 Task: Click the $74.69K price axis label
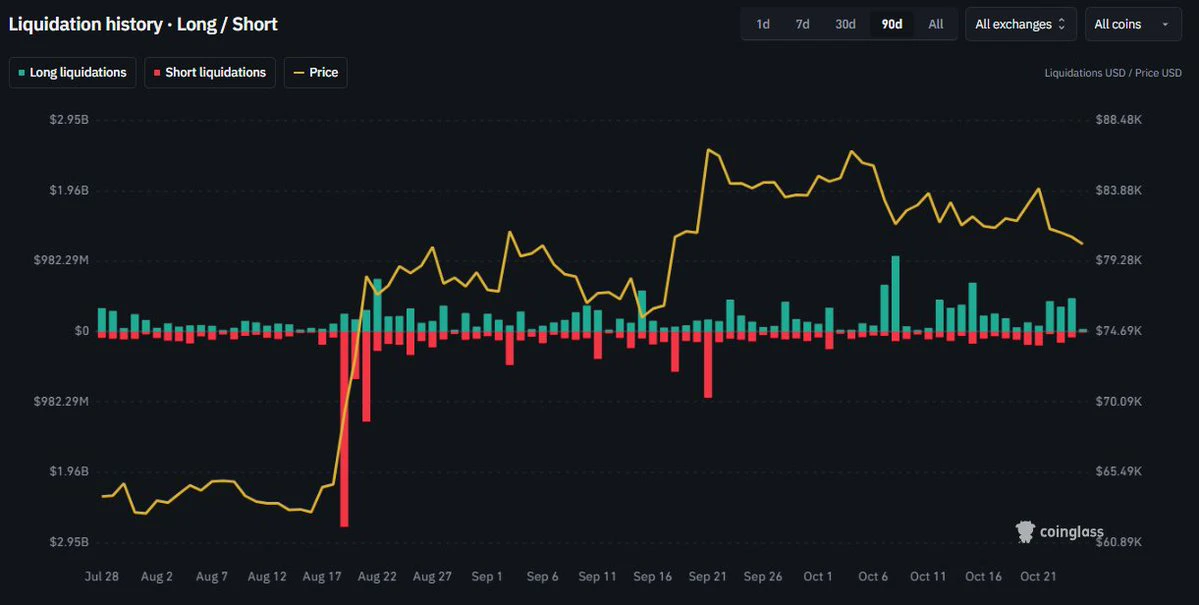[1119, 331]
